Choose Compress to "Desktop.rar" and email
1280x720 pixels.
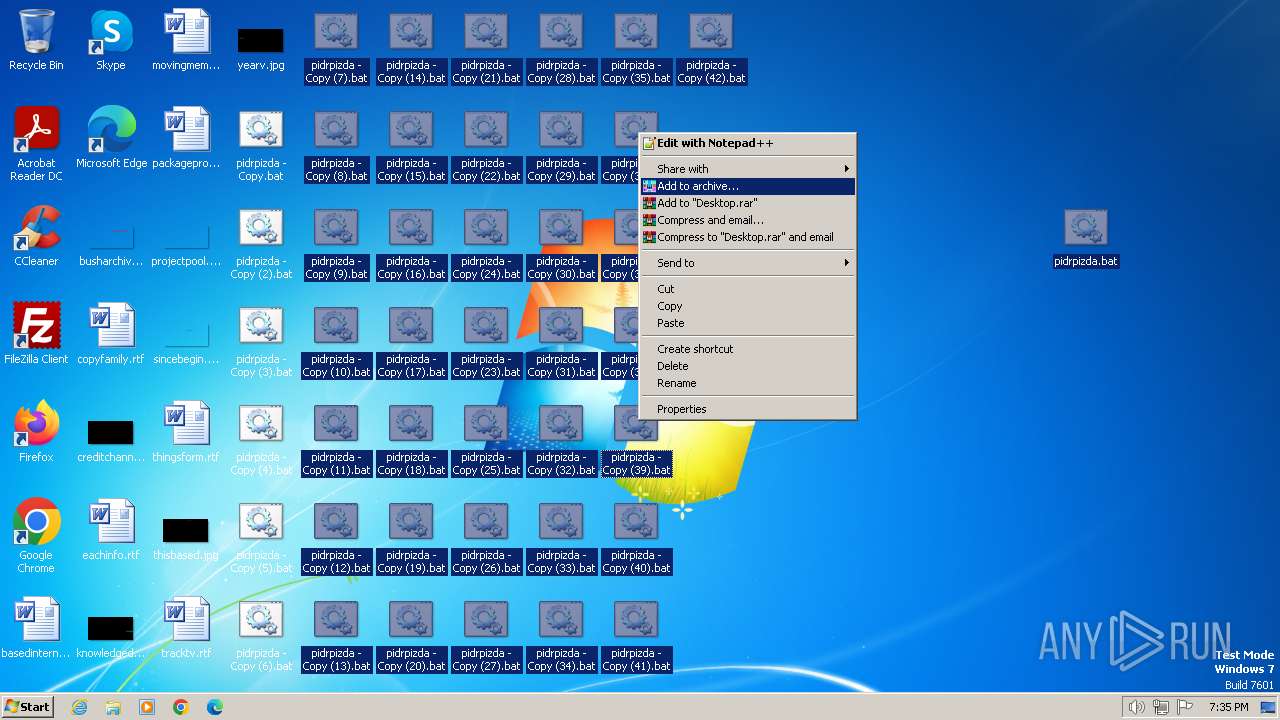pos(748,237)
